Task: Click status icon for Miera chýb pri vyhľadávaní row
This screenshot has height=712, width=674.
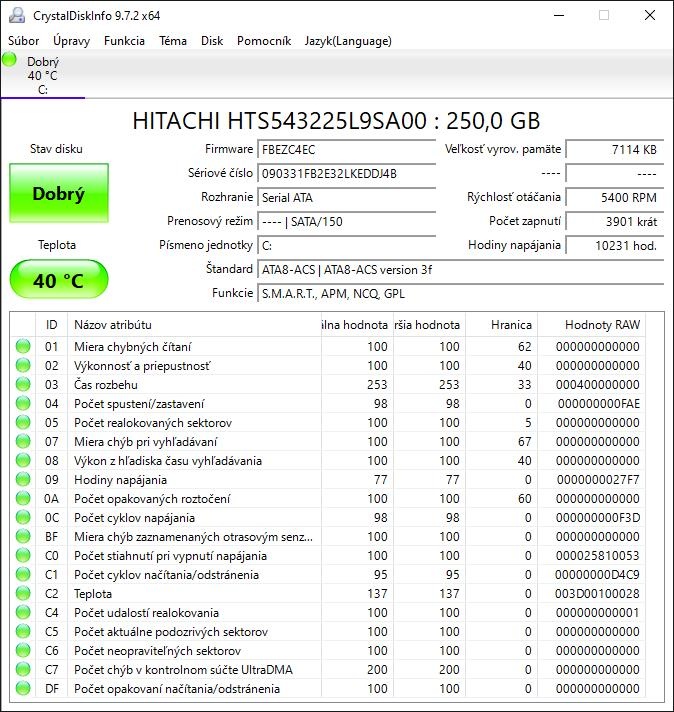Action: pos(23,441)
